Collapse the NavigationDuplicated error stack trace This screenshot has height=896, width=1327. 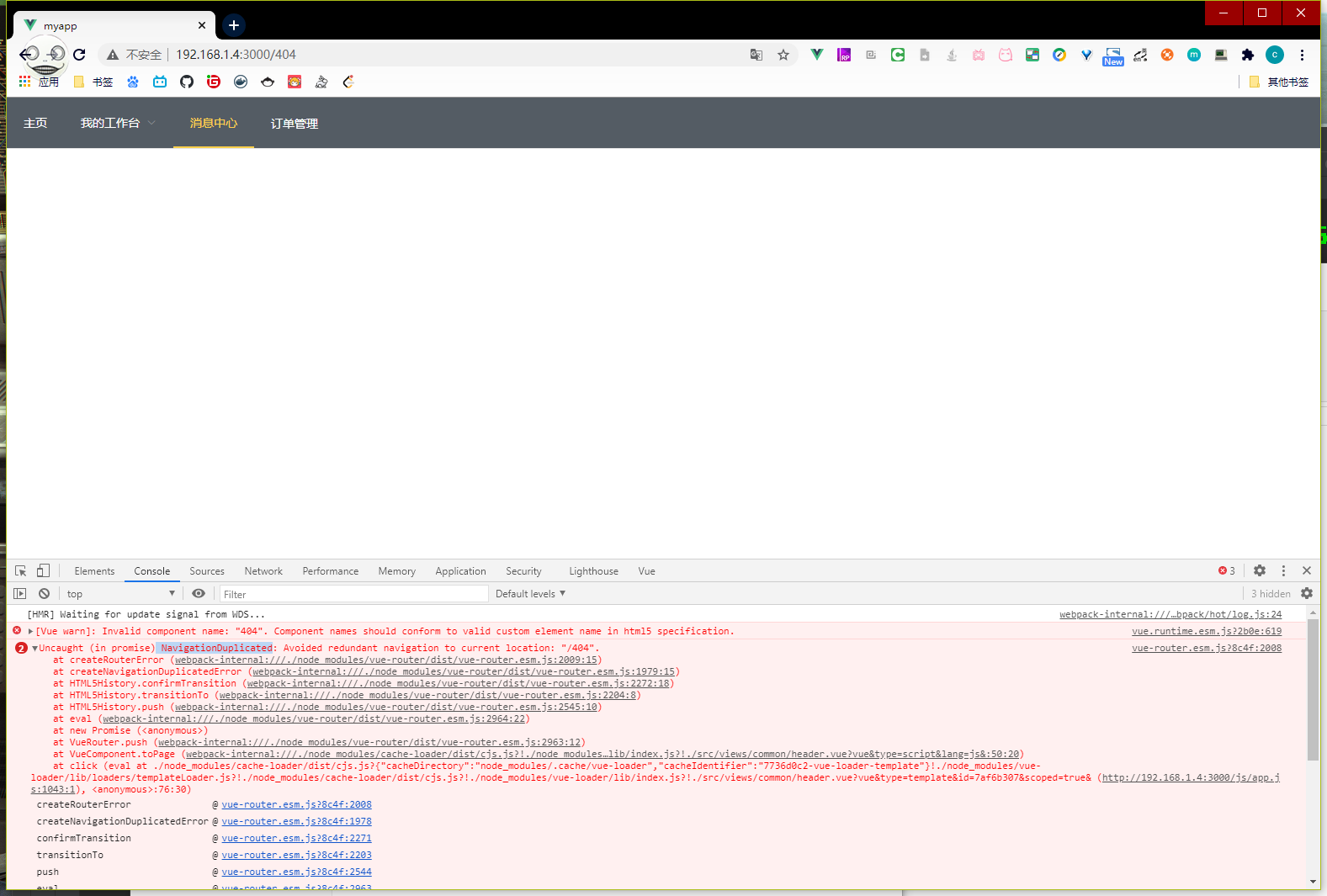[35, 648]
